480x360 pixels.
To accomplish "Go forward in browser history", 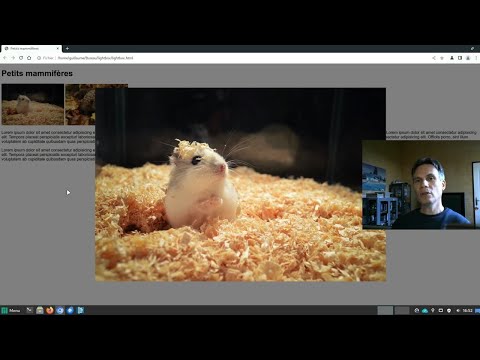I will (13, 58).
